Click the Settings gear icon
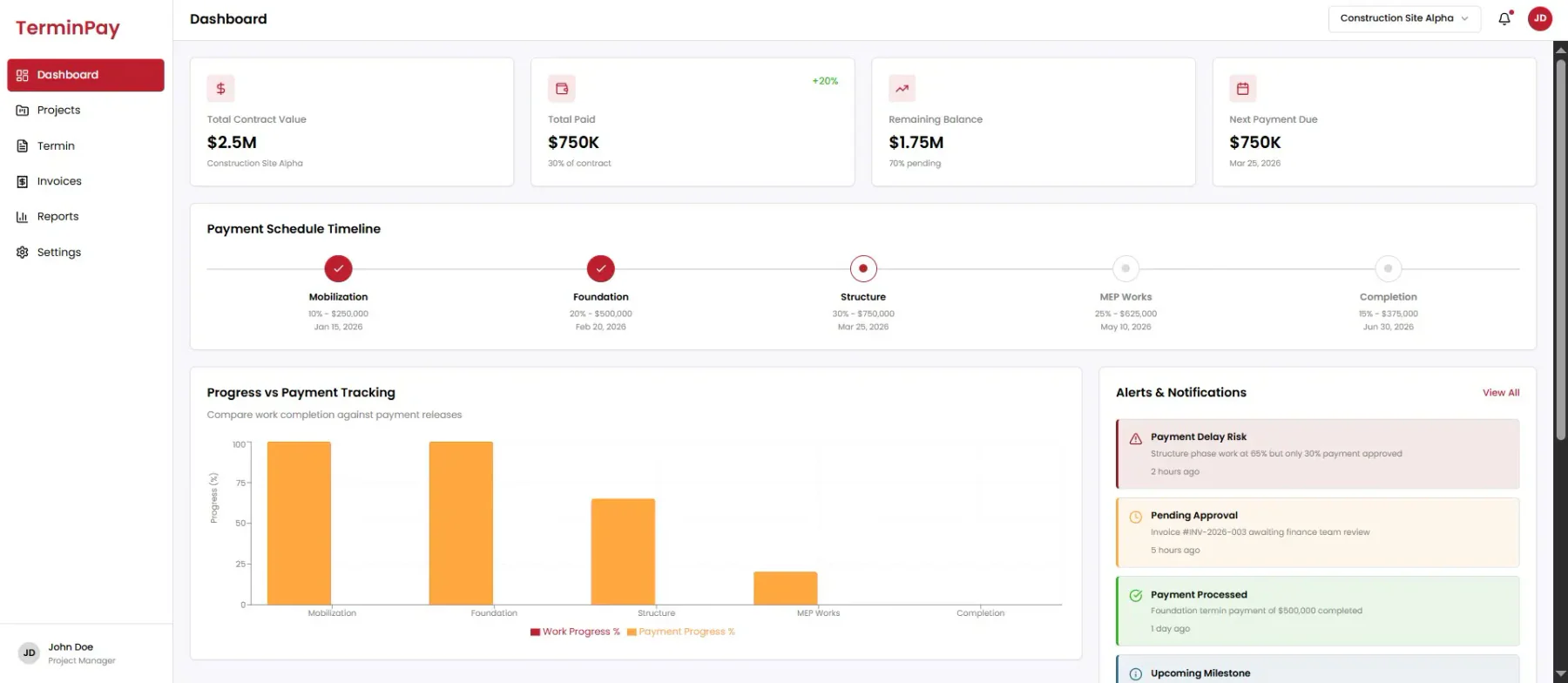This screenshot has width=1568, height=683. [23, 253]
